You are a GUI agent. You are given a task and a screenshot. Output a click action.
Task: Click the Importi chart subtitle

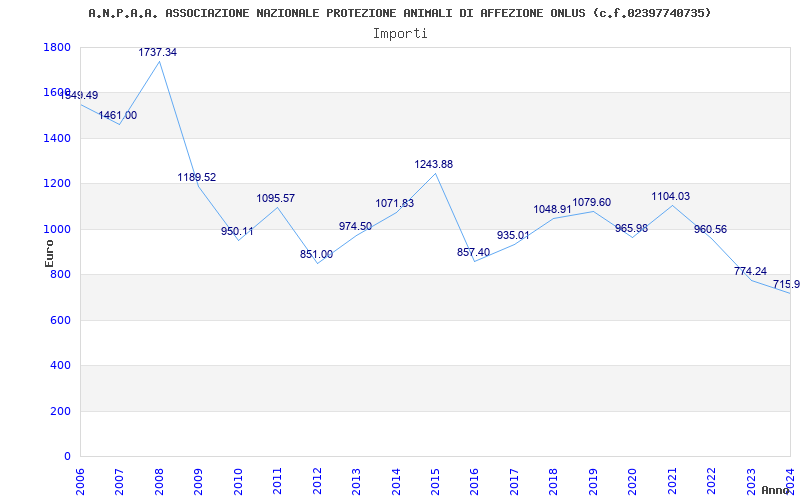[x=400, y=34]
